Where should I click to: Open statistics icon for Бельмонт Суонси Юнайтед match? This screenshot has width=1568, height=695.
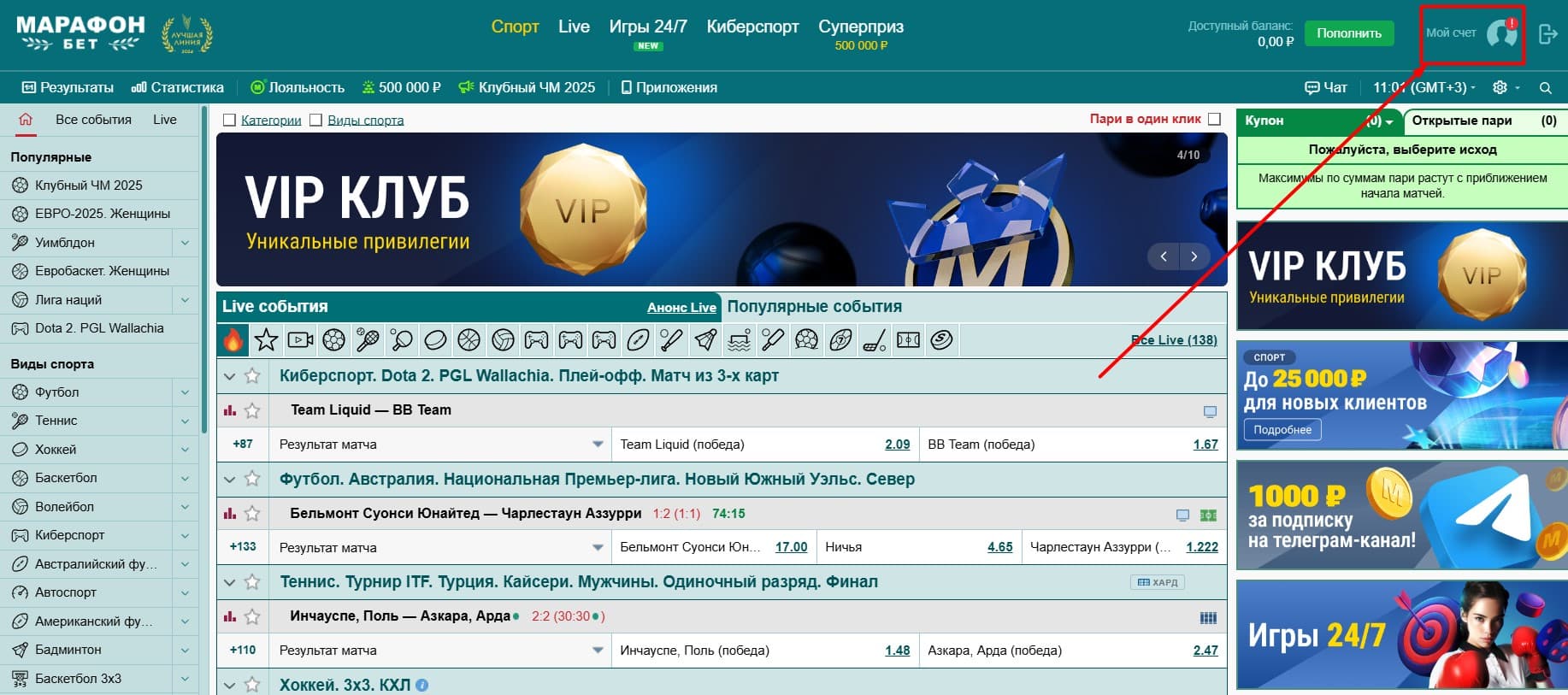coord(229,514)
